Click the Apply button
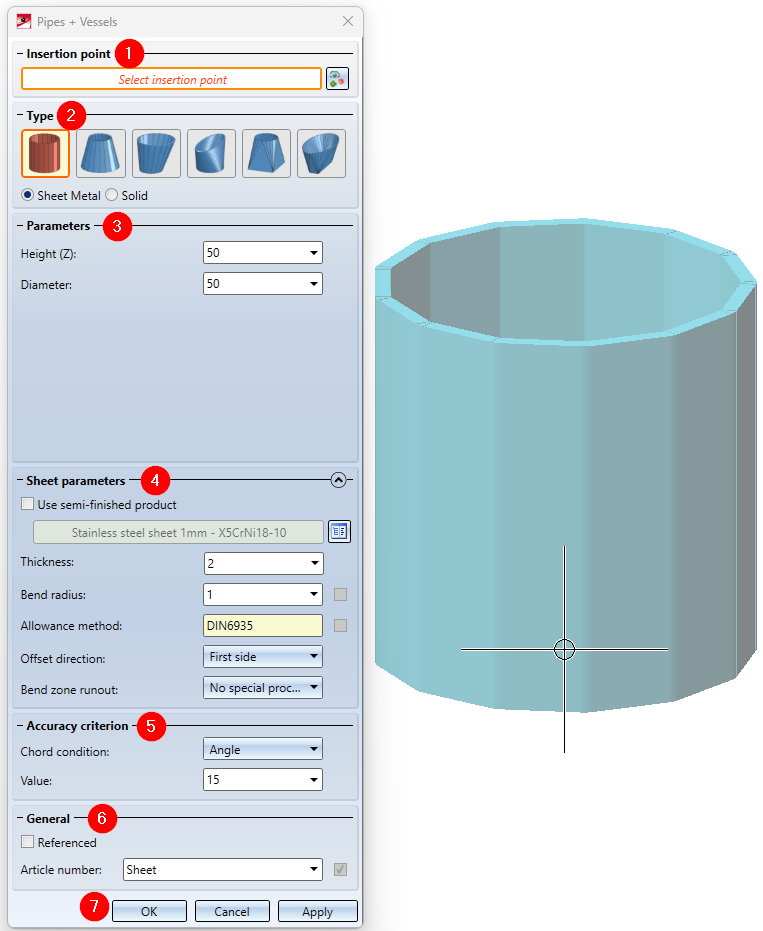Screen dimensions: 763x931 (x=318, y=911)
